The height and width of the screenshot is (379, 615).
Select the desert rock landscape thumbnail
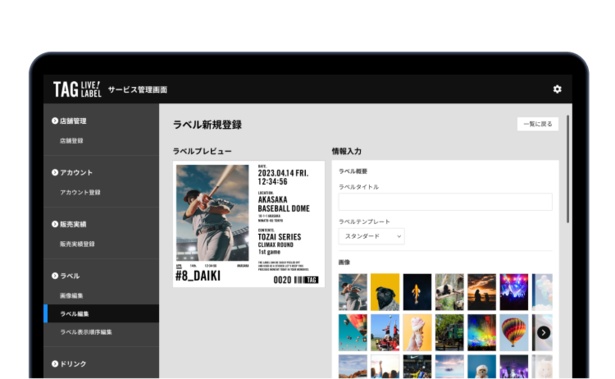[x=353, y=366]
